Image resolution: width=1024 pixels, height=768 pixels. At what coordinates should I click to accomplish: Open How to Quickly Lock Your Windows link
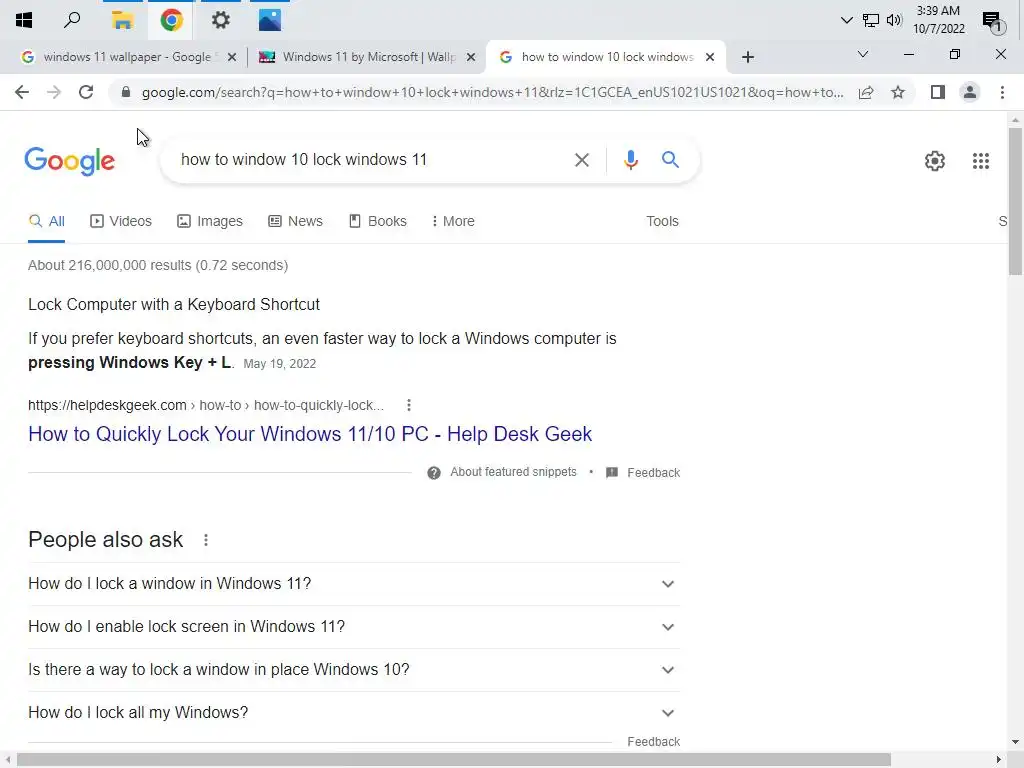click(310, 434)
